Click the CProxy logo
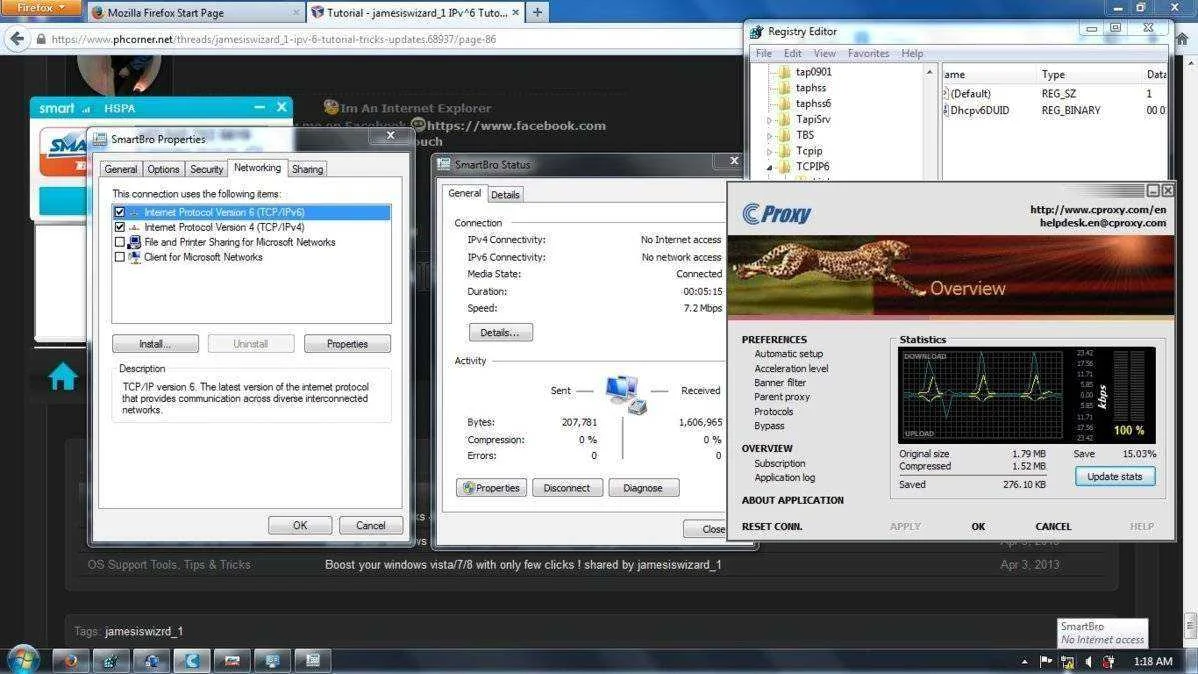Screen dimensions: 1198x674 point(776,214)
